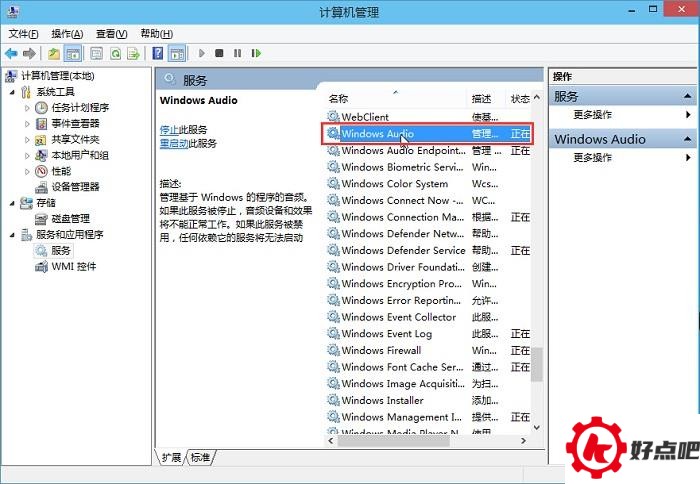Expand the 任务计划程序 node arrow

tap(27, 108)
